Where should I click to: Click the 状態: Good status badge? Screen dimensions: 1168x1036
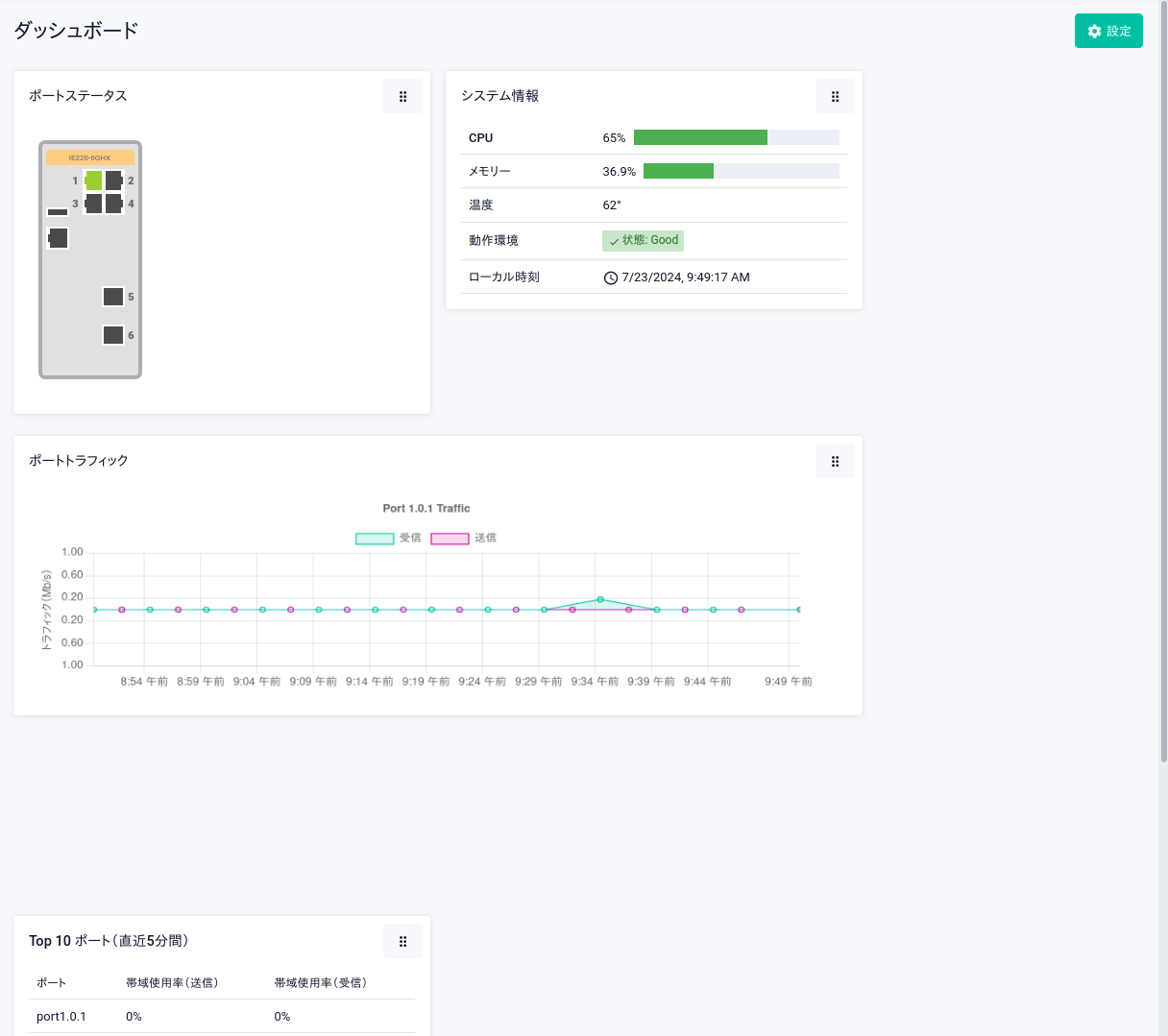643,241
